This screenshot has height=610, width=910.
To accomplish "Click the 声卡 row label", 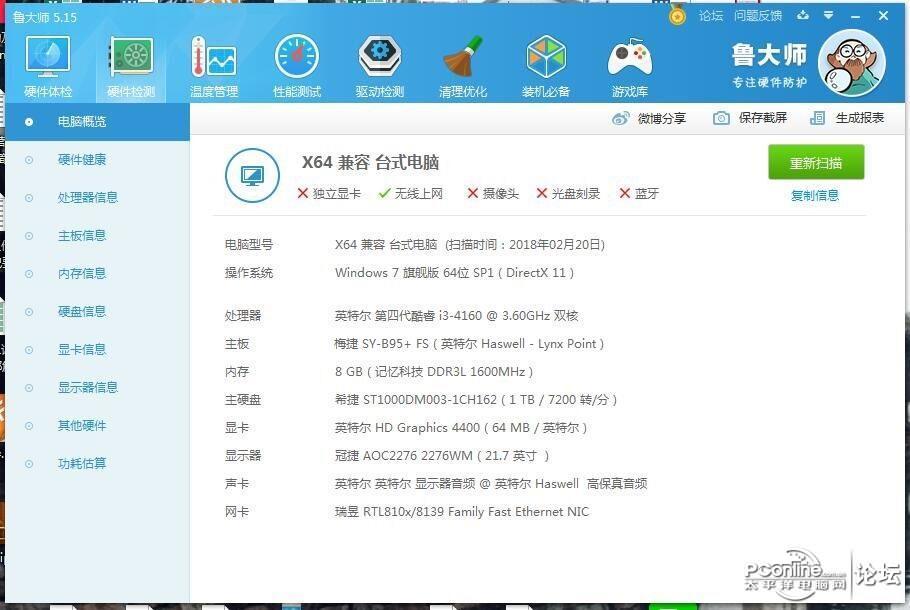I will tap(237, 484).
